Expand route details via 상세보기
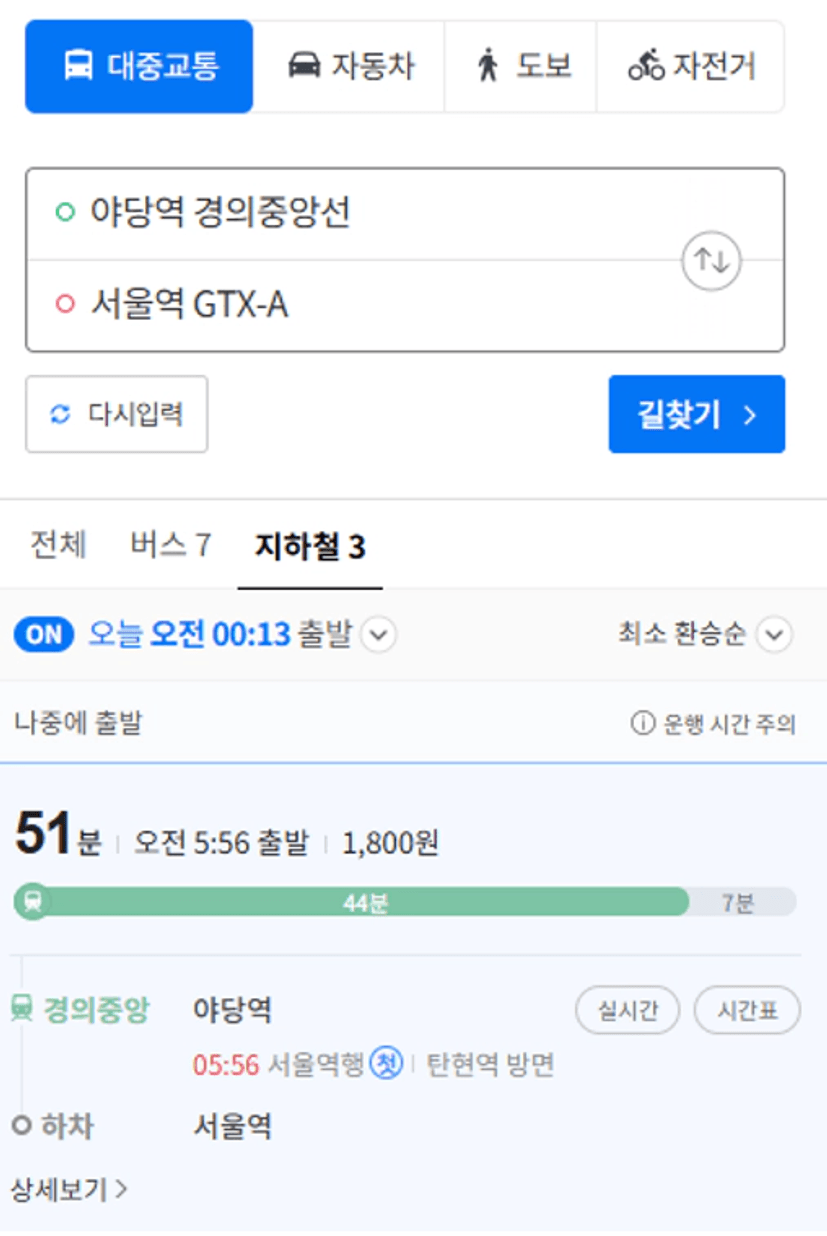Screen dimensions: 827x1236 click(x=69, y=1189)
